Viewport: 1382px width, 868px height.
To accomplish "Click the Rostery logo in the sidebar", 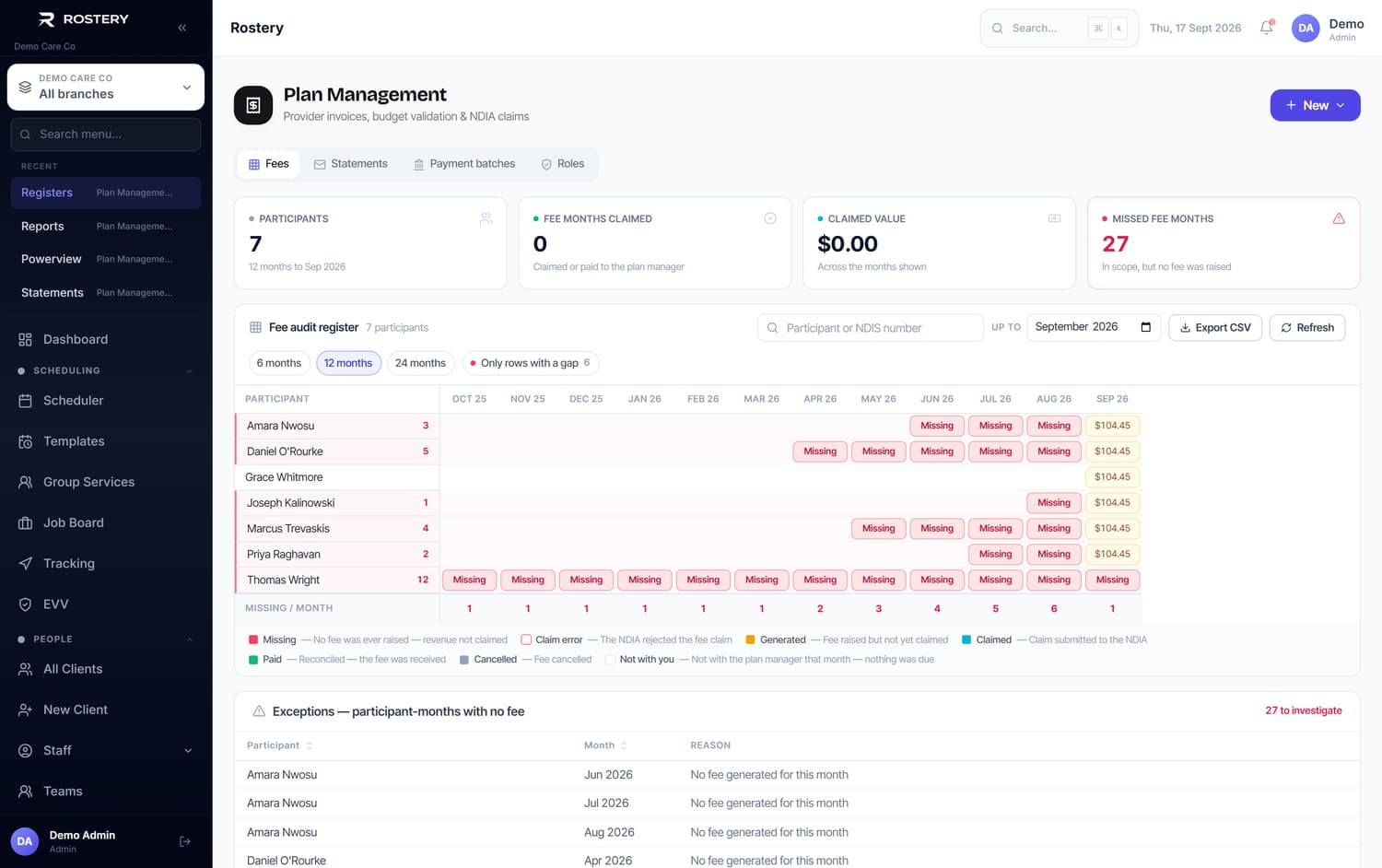I will pyautogui.click(x=83, y=19).
